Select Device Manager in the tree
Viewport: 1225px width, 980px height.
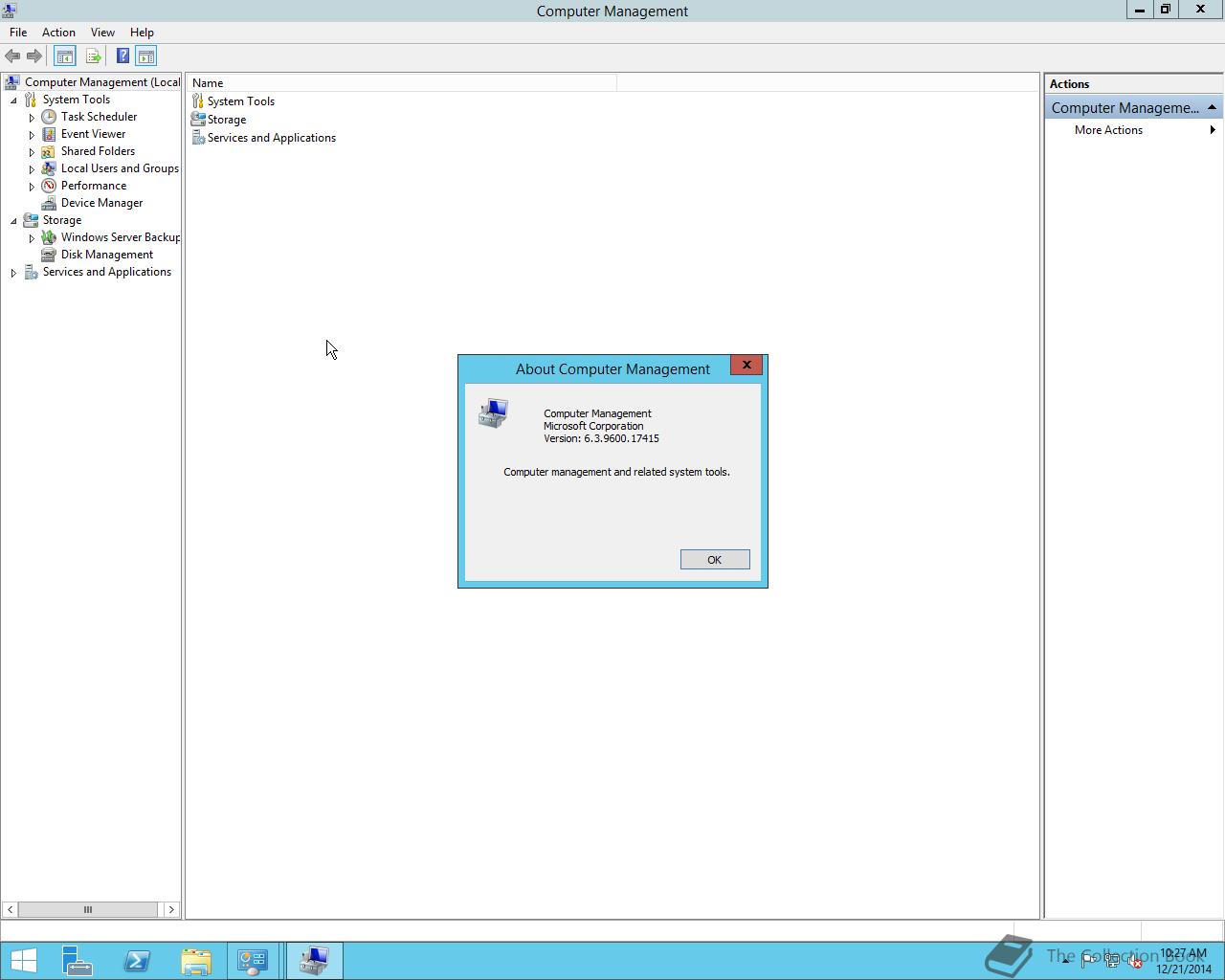(x=101, y=203)
